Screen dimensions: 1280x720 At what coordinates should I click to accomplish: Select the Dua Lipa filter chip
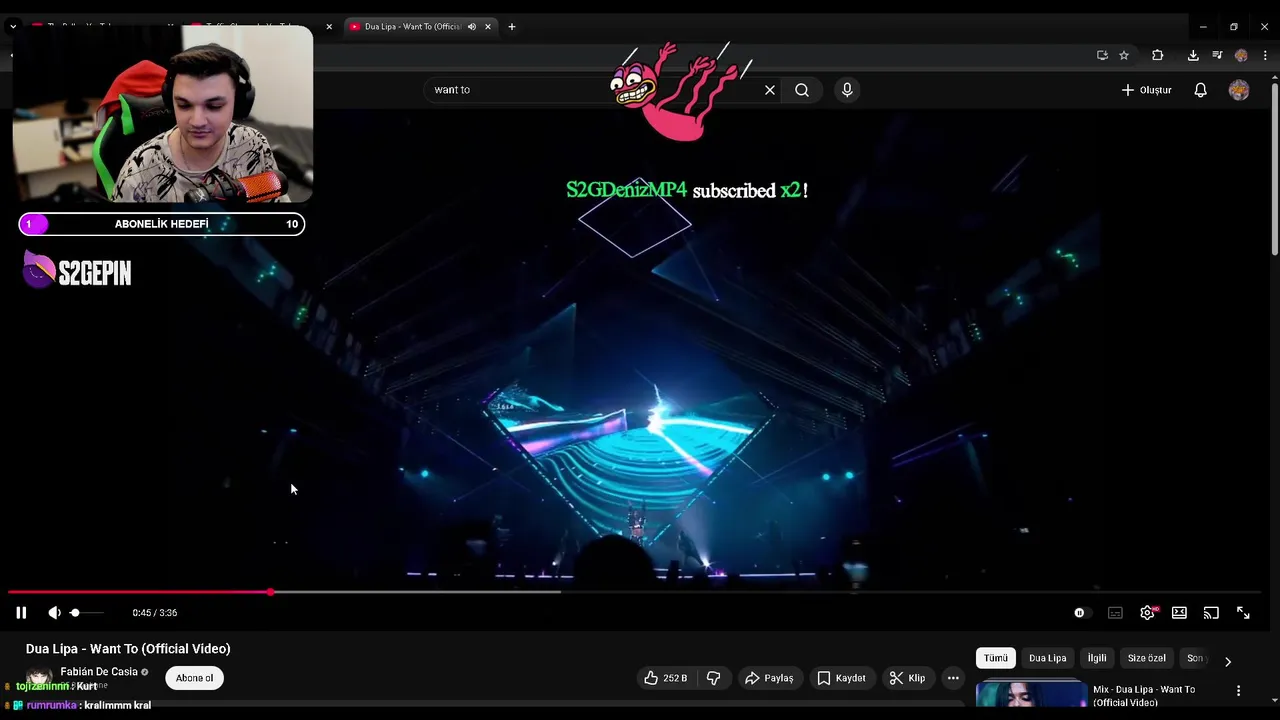coord(1048,658)
